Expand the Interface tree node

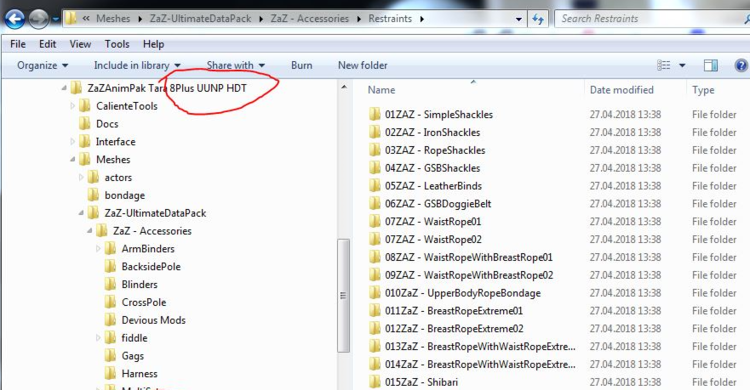(73, 142)
